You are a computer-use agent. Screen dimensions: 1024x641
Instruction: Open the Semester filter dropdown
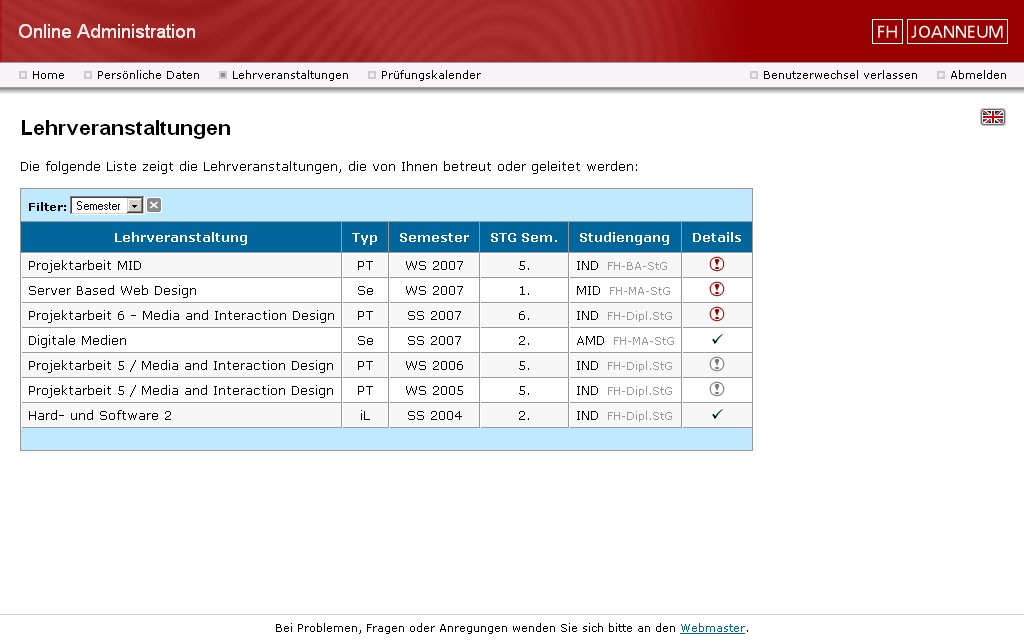[x=106, y=206]
